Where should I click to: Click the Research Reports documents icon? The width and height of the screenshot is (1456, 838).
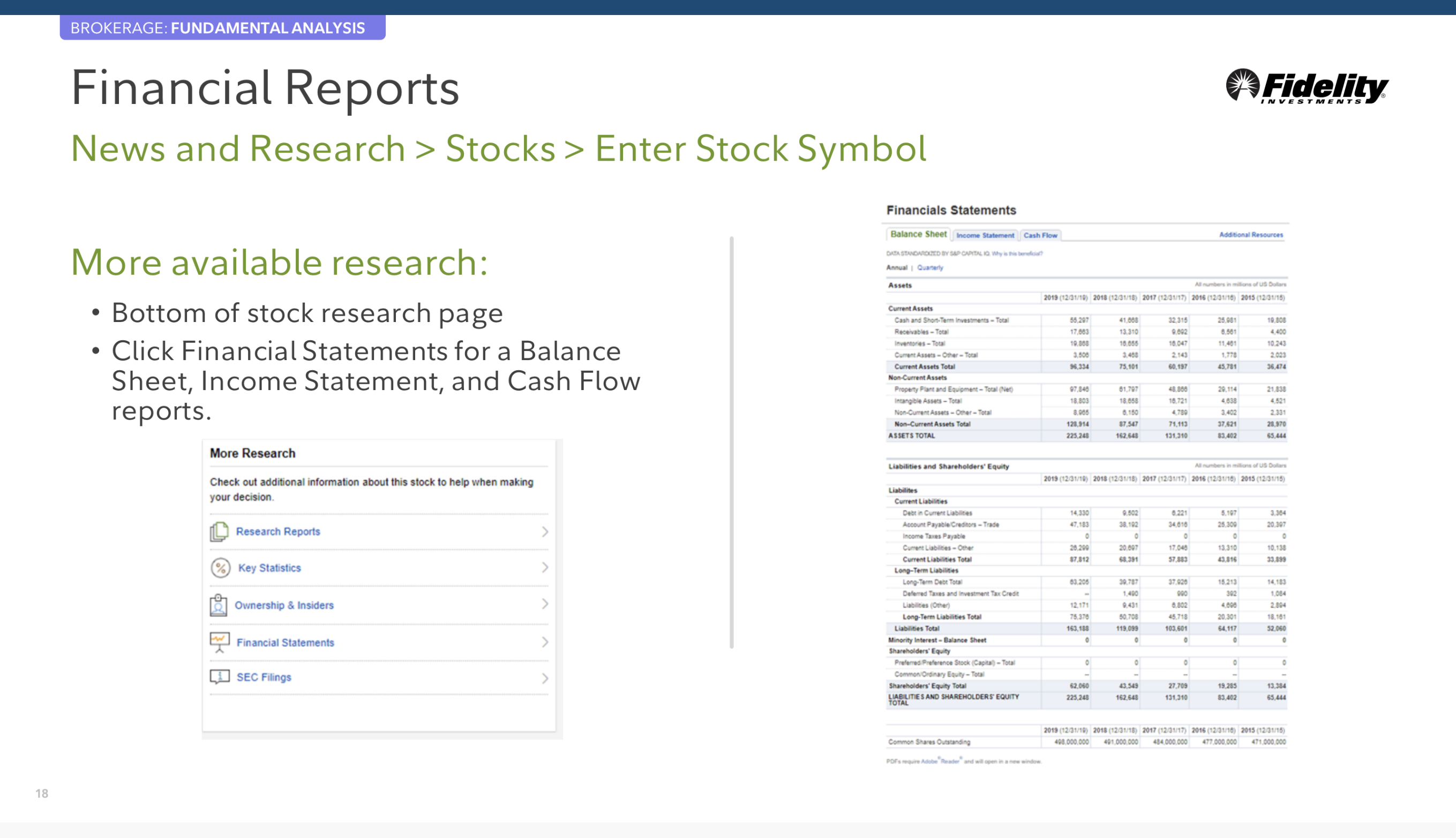219,531
